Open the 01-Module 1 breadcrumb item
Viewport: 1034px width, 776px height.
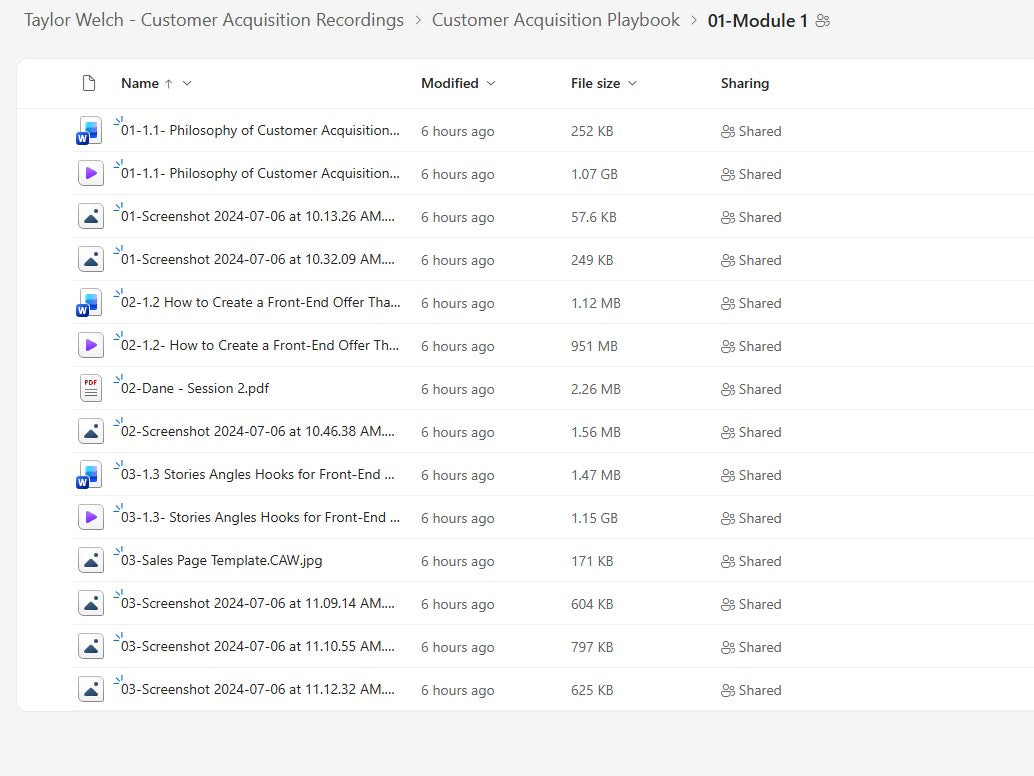point(755,19)
